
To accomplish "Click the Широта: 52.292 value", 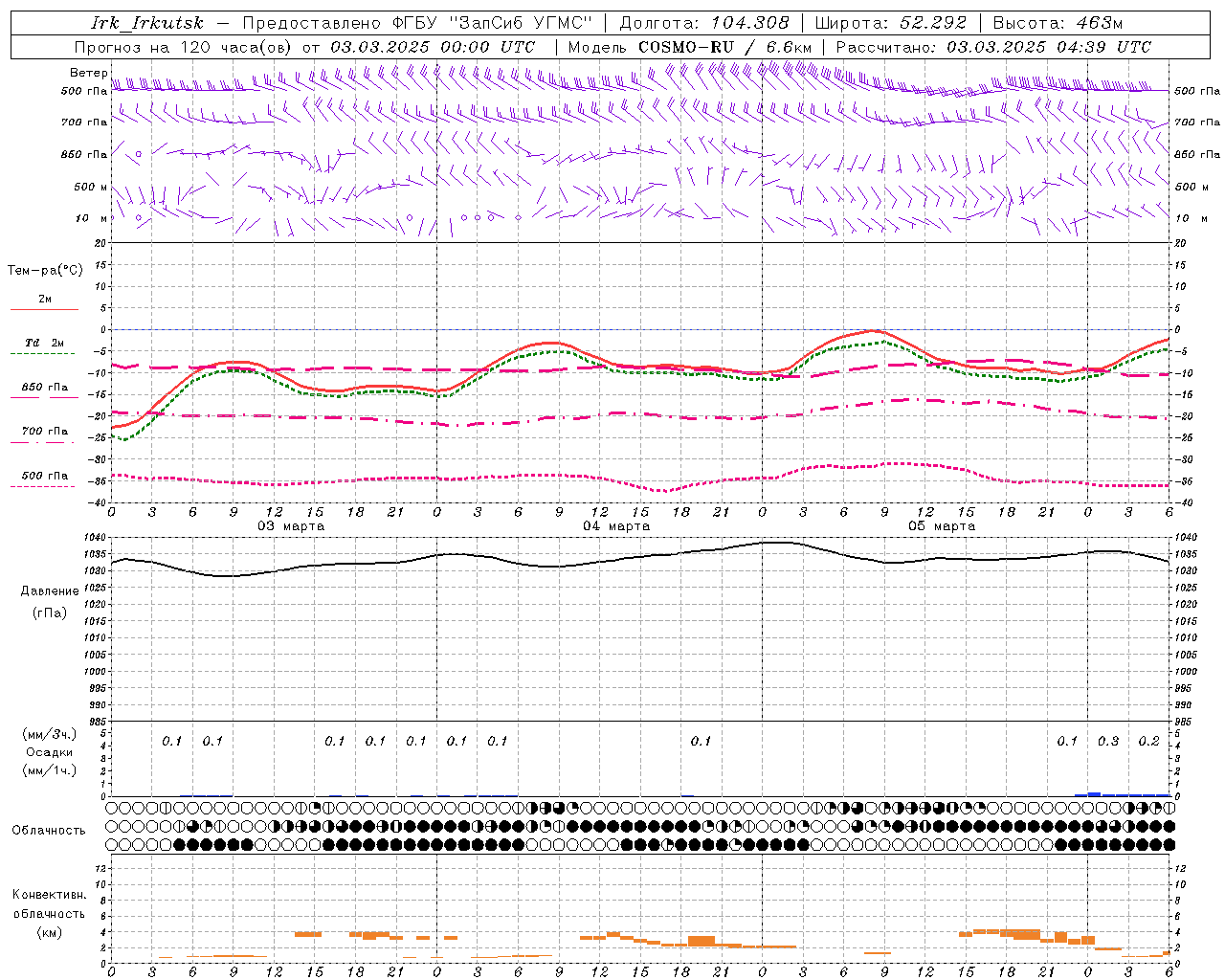I will 891,23.
